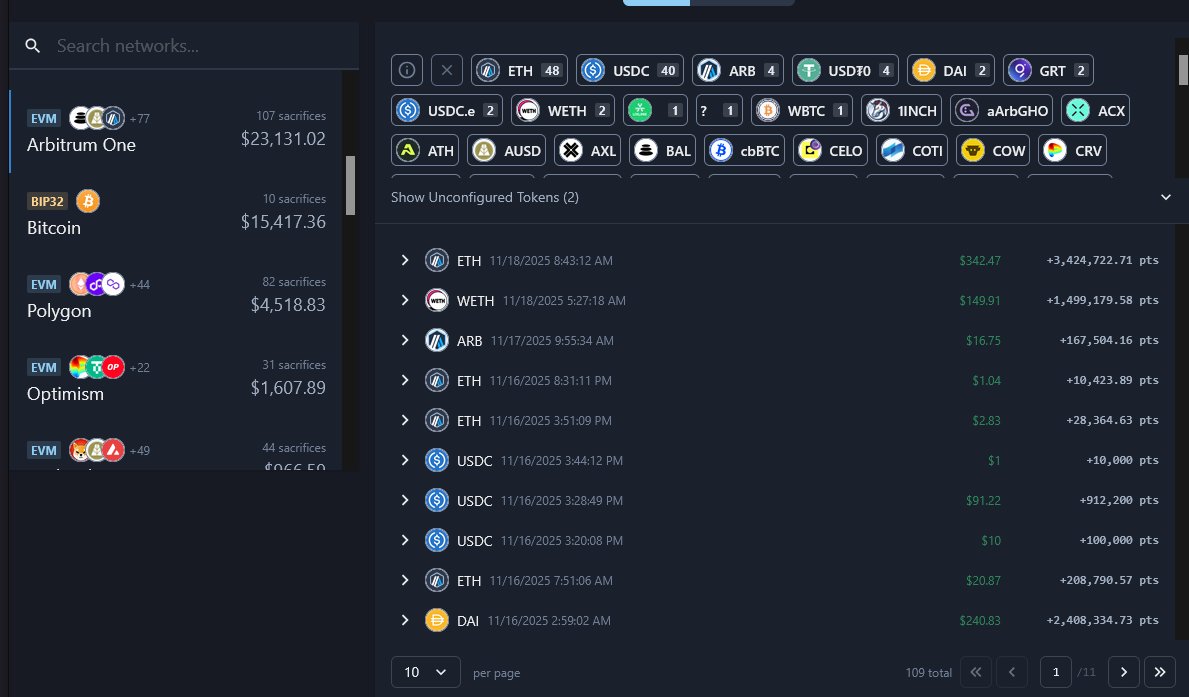This screenshot has width=1189, height=697.
Task: Expand the USDC 3:44:12 PM sacrifice row
Action: tap(405, 460)
